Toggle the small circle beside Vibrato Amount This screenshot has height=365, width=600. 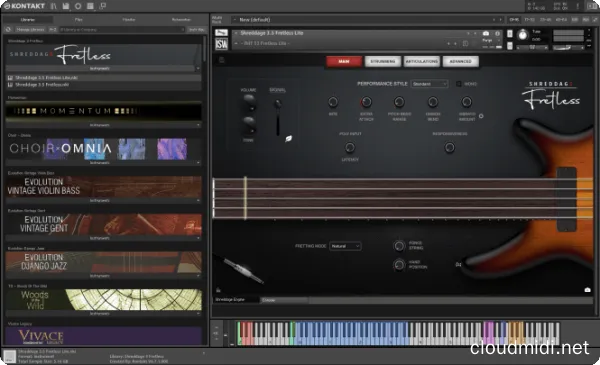(x=481, y=116)
